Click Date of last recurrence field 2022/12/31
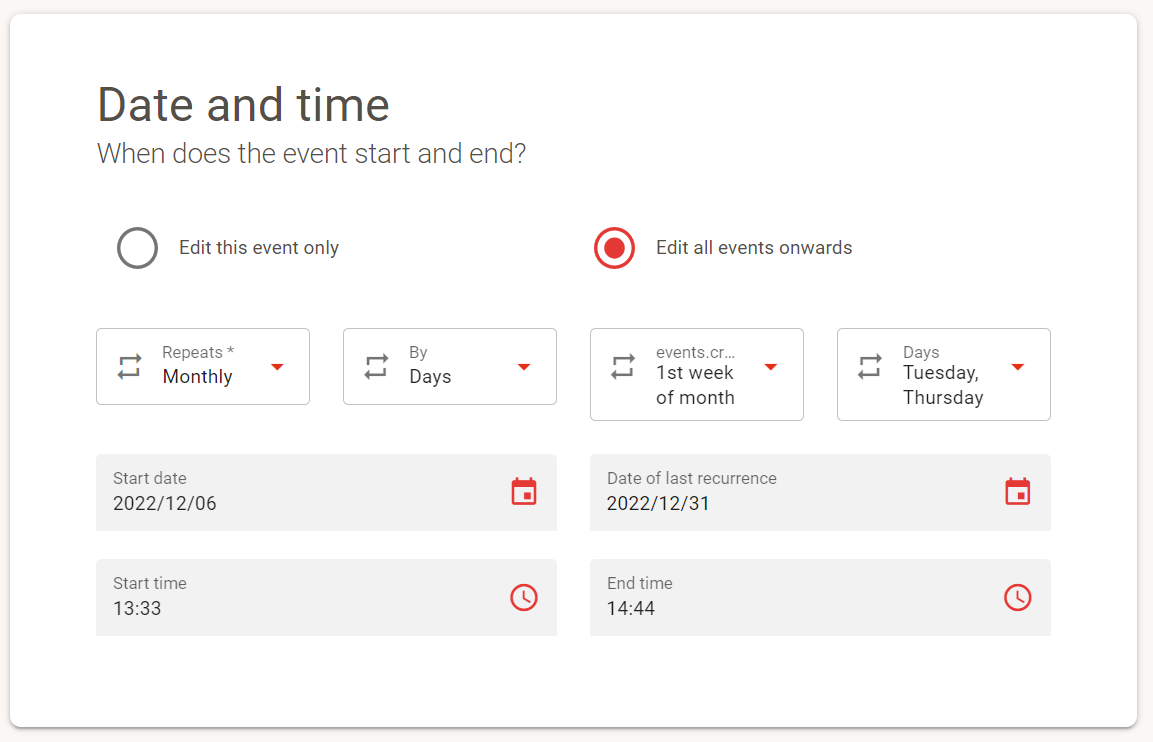The height and width of the screenshot is (742, 1153). [x=821, y=493]
